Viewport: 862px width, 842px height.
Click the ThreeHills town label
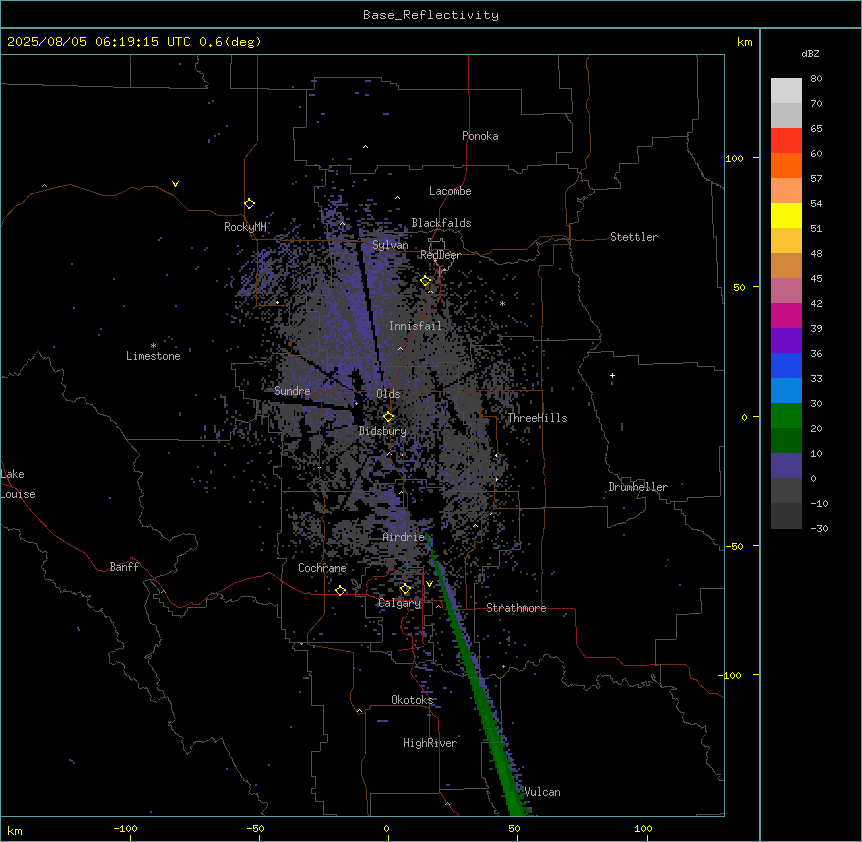pyautogui.click(x=537, y=418)
